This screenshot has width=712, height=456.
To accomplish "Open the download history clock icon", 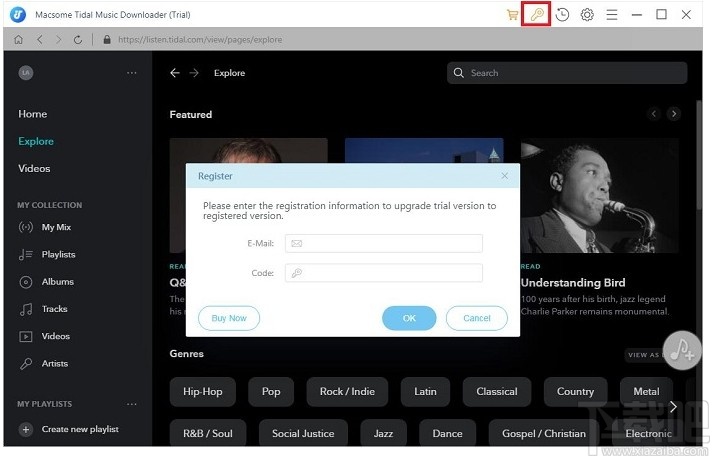I will (x=562, y=15).
